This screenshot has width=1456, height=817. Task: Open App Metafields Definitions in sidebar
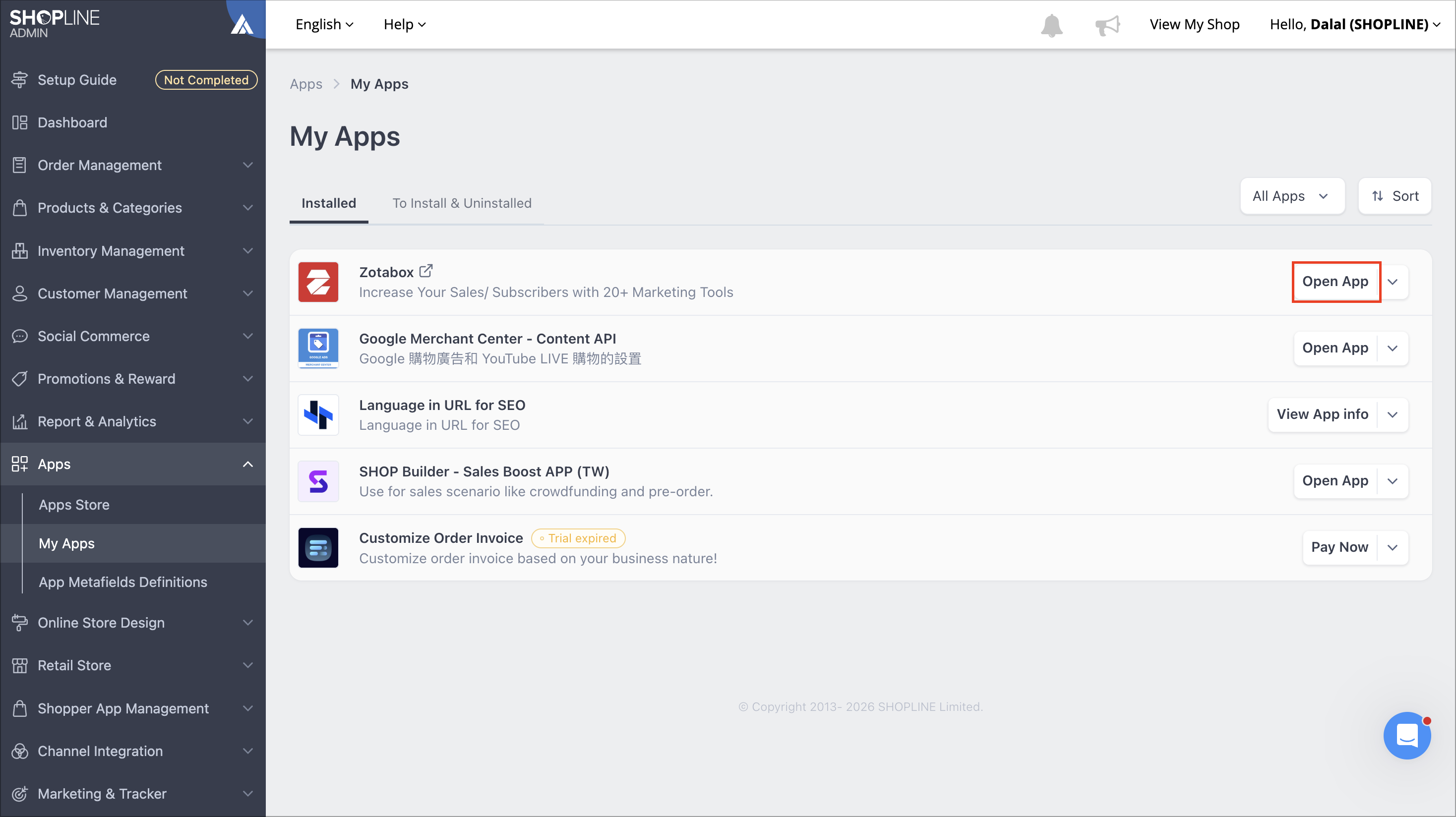coord(122,582)
